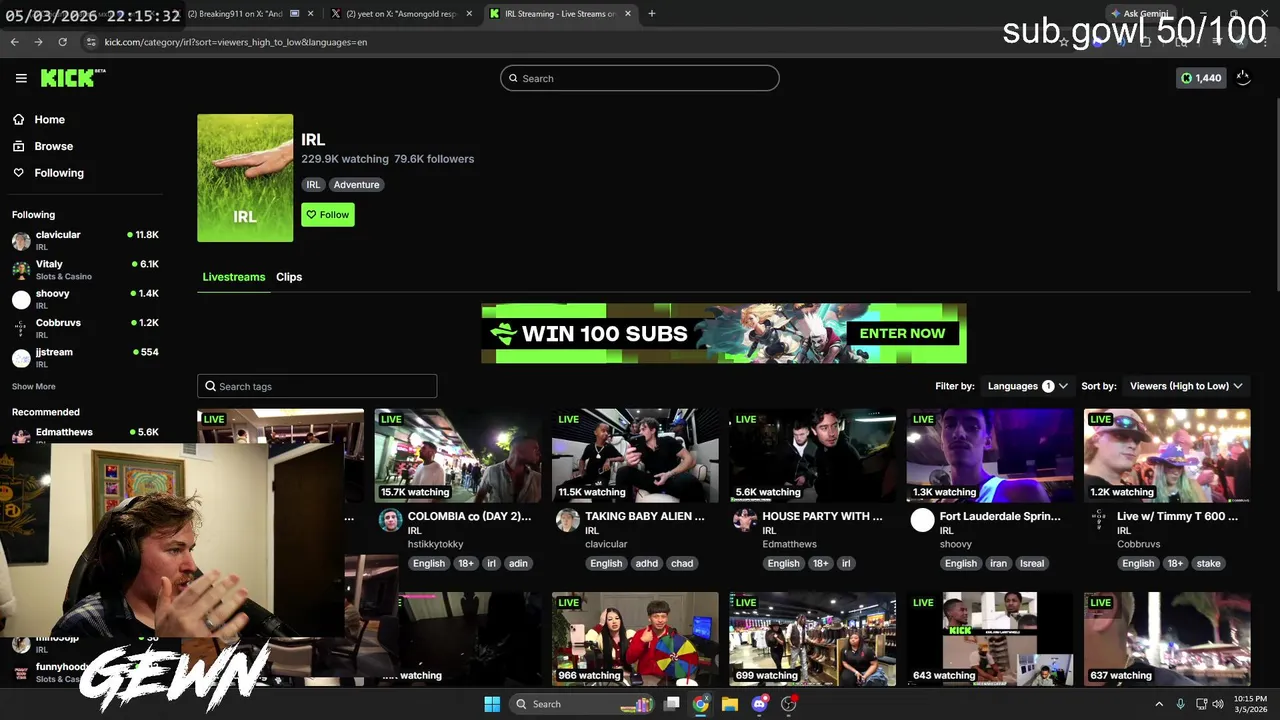Click the heart icon beside Following
Screen dimensions: 1280x720
pyautogui.click(x=18, y=173)
